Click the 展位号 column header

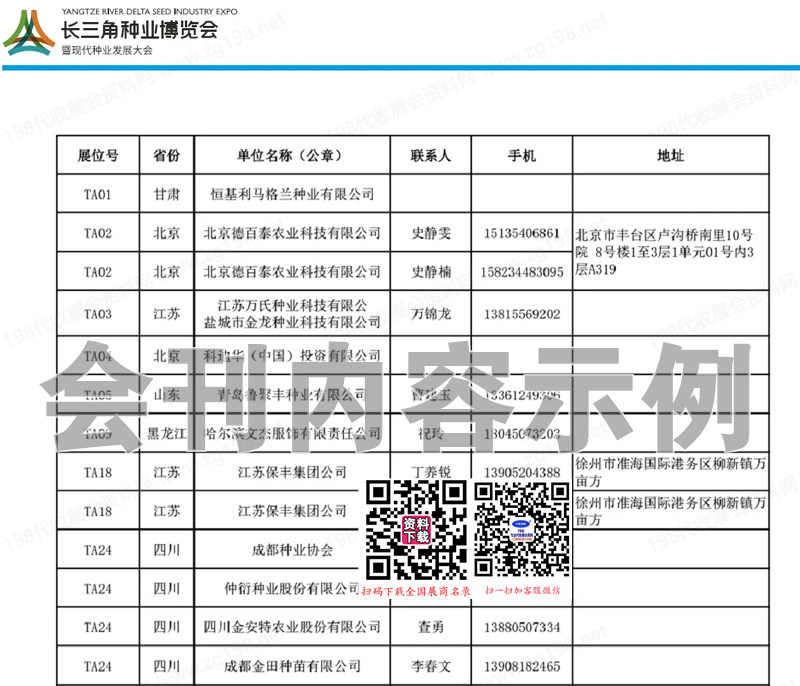click(x=97, y=155)
